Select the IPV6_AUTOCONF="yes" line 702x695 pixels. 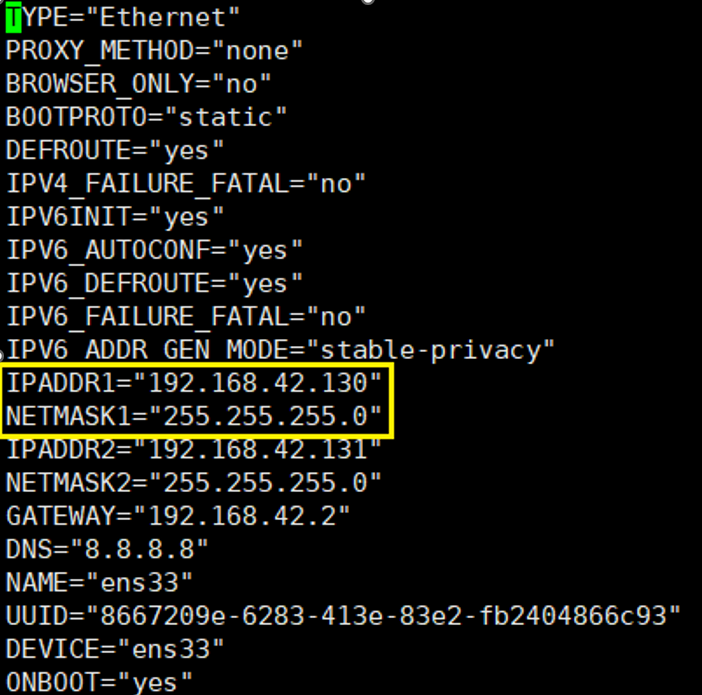(x=154, y=250)
